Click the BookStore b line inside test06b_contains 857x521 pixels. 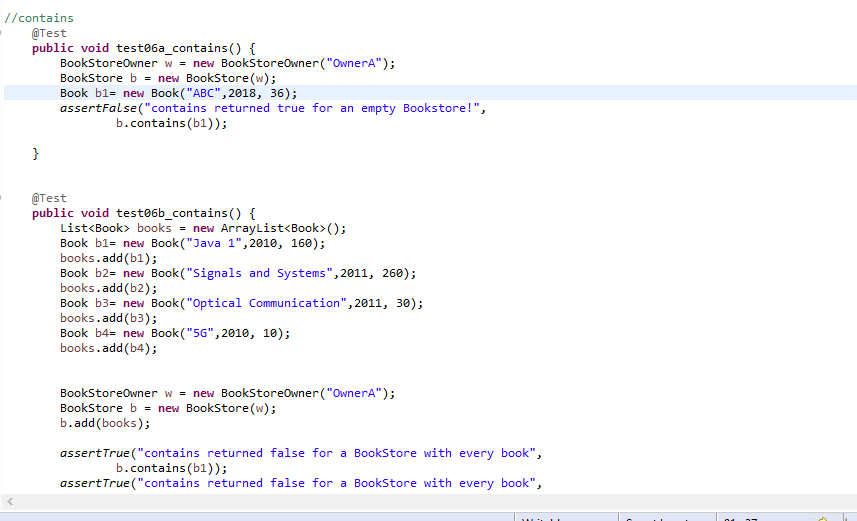(168, 408)
